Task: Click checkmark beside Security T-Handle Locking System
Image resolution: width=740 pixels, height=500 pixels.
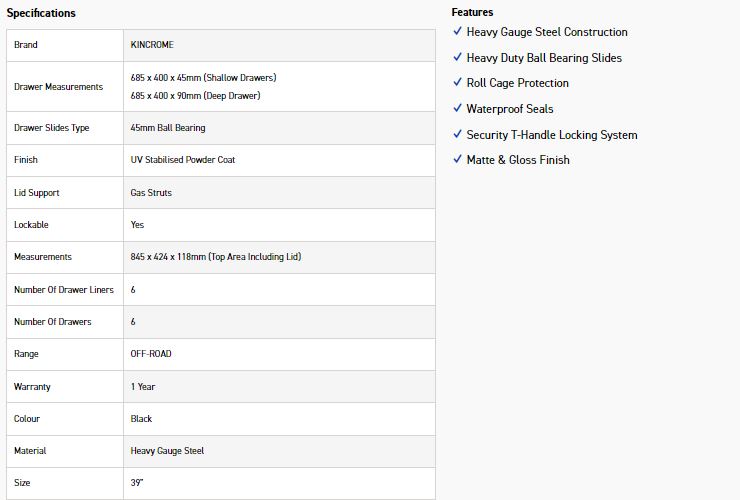Action: click(x=457, y=134)
